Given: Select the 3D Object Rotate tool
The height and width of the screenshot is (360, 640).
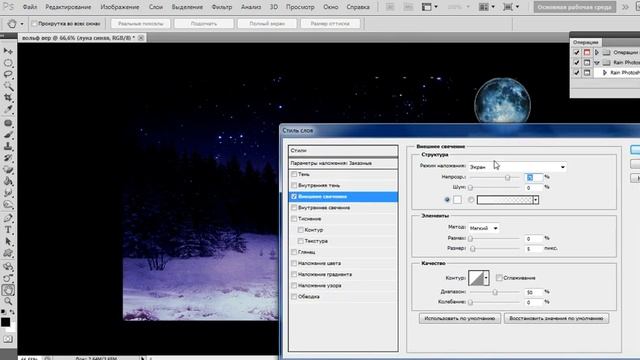Looking at the screenshot, I should [x=8, y=267].
